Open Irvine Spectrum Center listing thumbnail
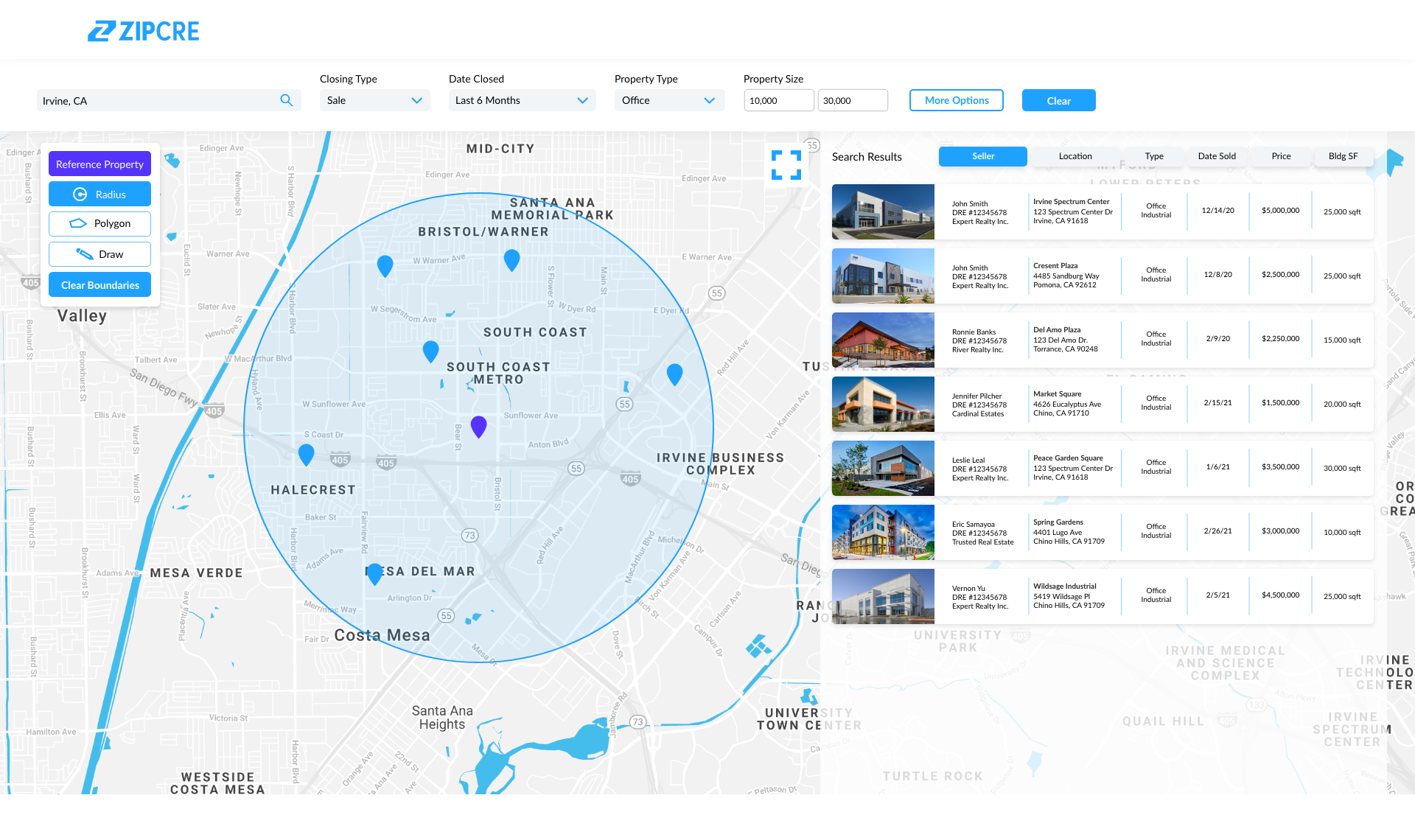 click(883, 211)
